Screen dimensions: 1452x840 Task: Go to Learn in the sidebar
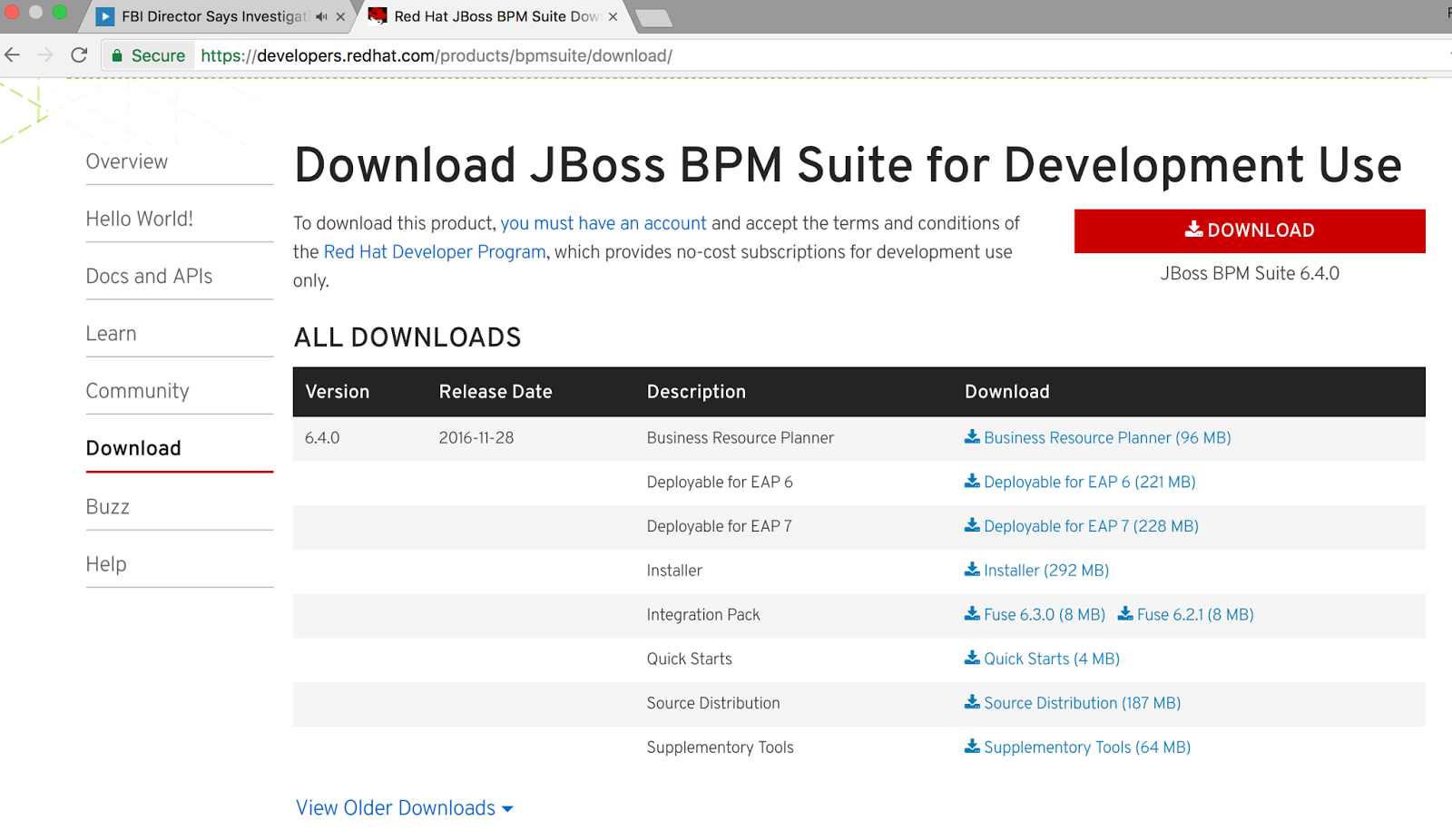click(x=111, y=333)
